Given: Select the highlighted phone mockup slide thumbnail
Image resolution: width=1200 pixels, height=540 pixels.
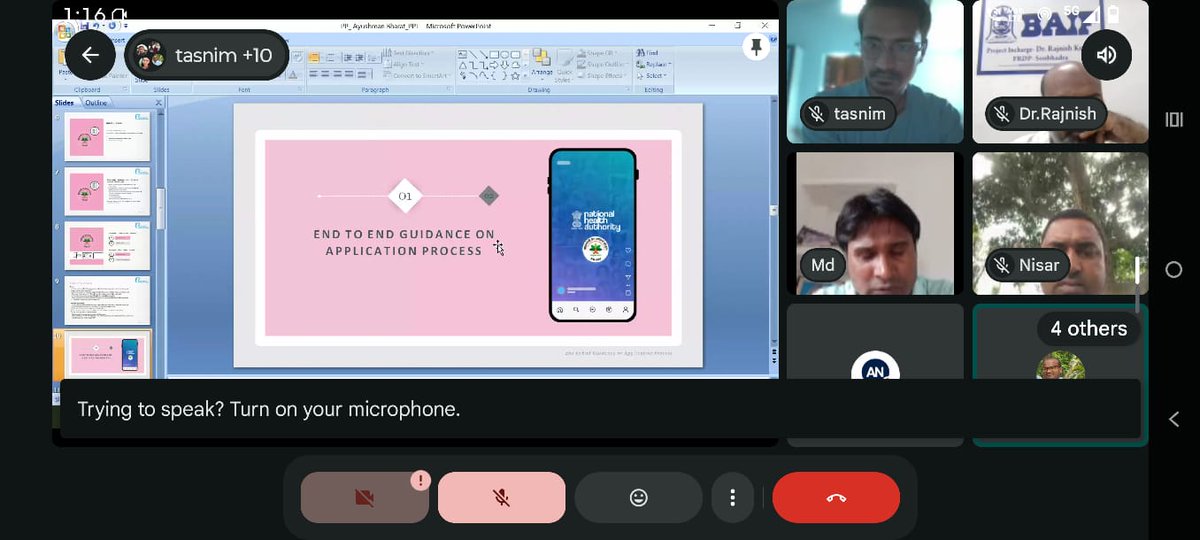Looking at the screenshot, I should pos(107,354).
